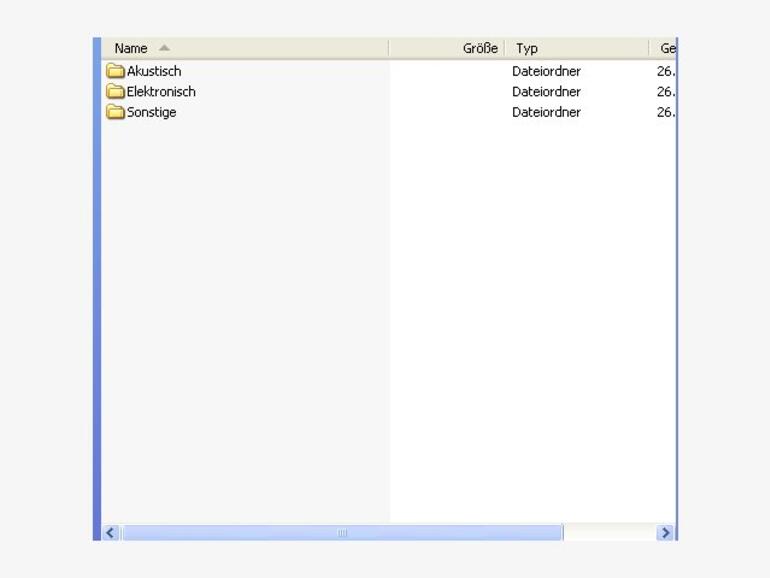Sort by the Name column header
The height and width of the screenshot is (578, 770).
point(245,48)
